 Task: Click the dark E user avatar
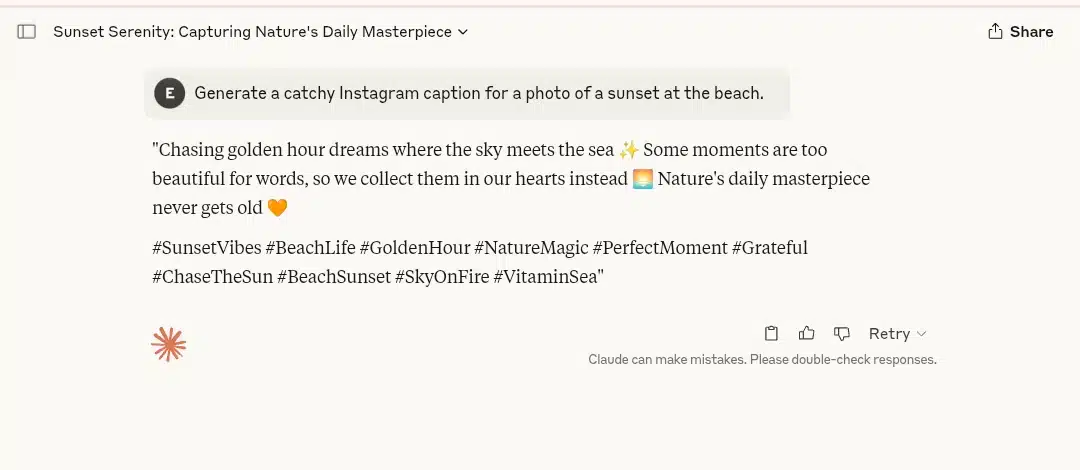[x=169, y=93]
